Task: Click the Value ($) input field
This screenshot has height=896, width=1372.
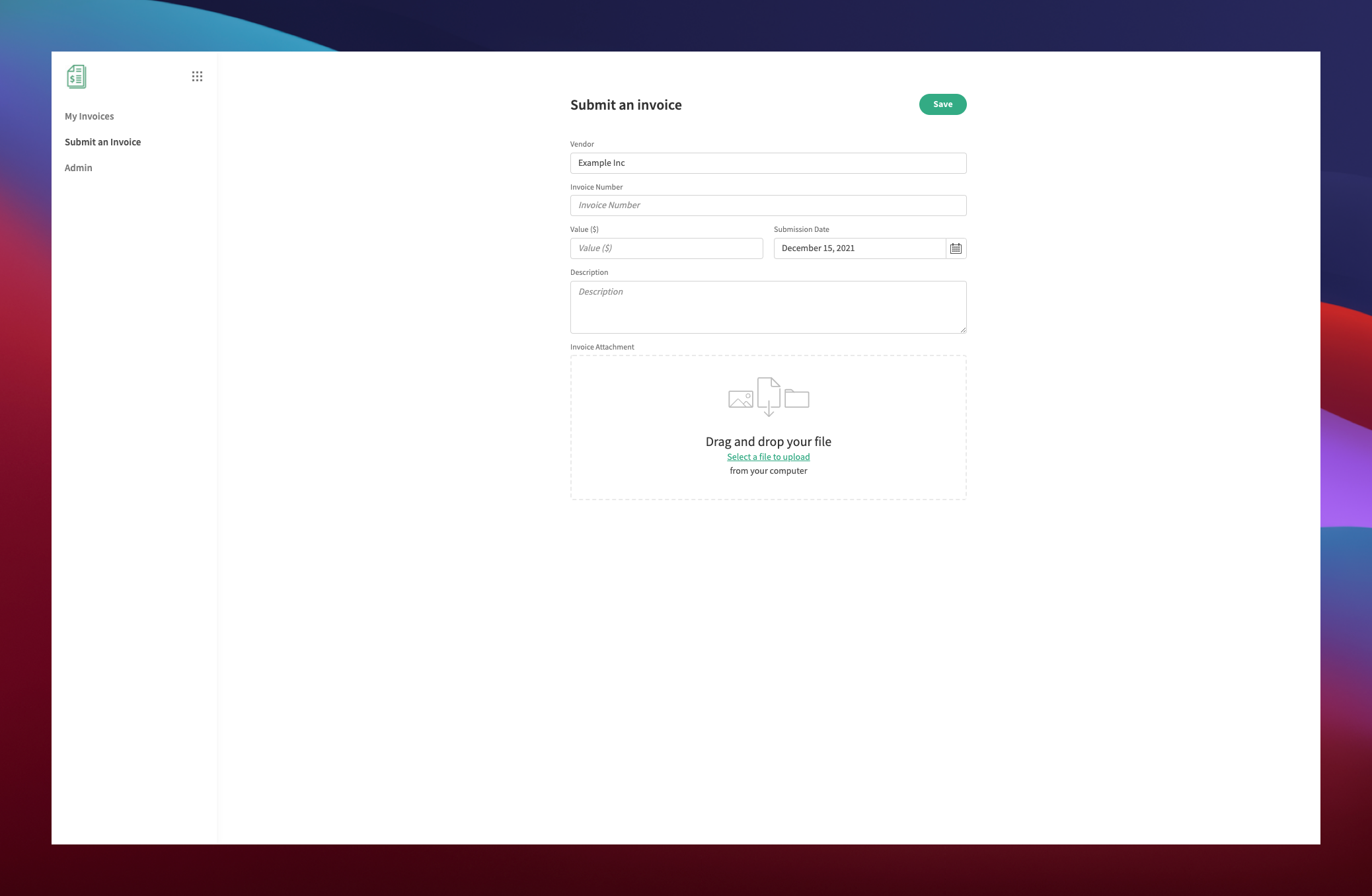Action: (x=666, y=247)
